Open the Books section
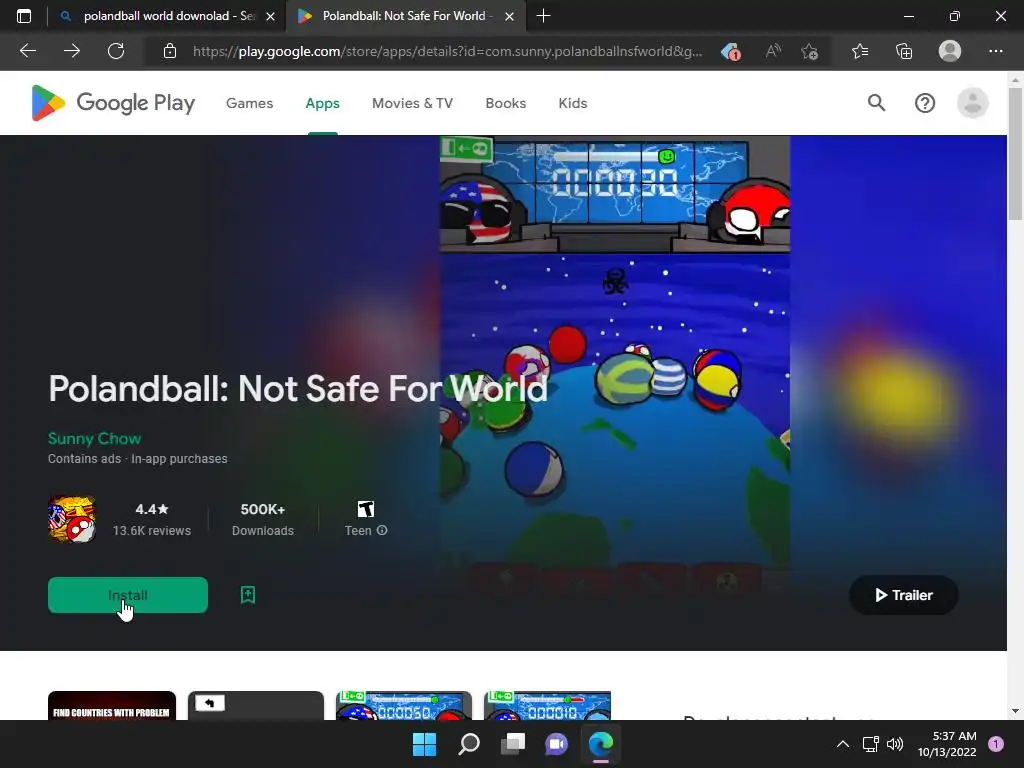Image resolution: width=1024 pixels, height=768 pixels. [x=505, y=103]
